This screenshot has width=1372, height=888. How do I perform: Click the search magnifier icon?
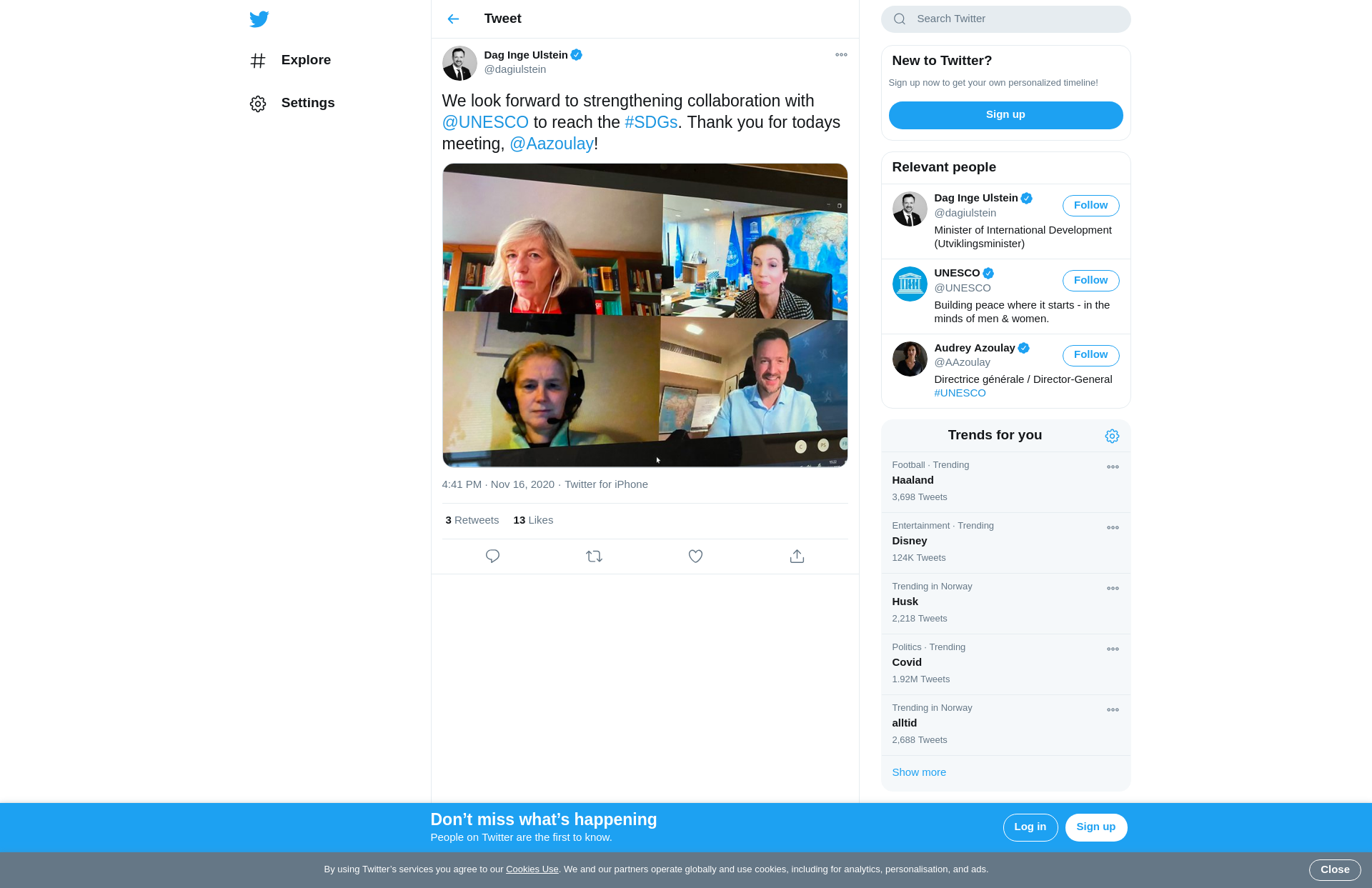[x=900, y=19]
